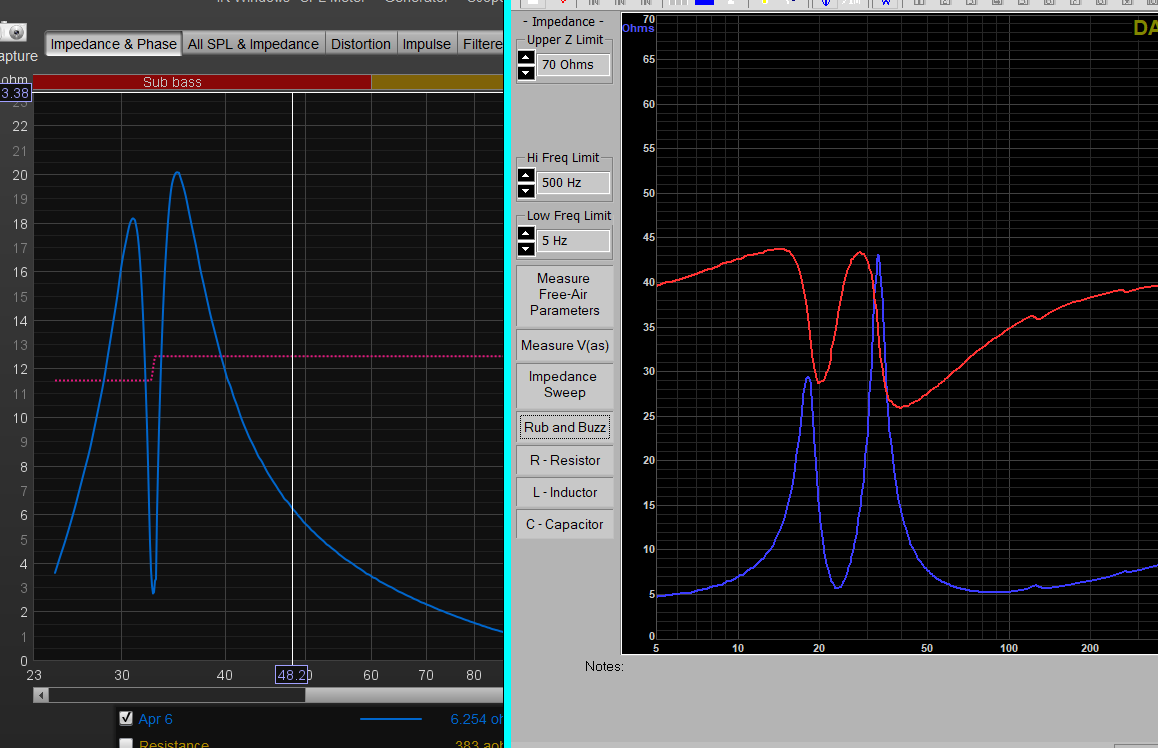Lower the Hi Freq Limit with the down arrow
Screen dimensions: 1158x748
coord(526,191)
